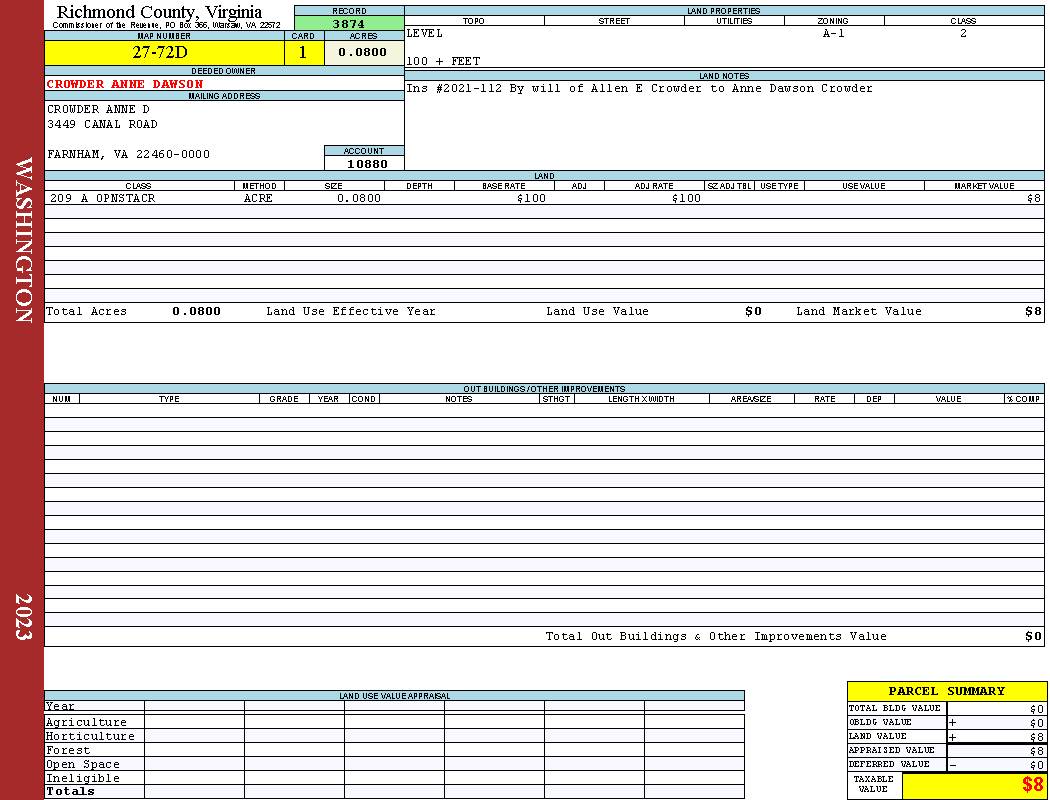Click land properties class value 2
The width and height of the screenshot is (1050, 800).
[964, 33]
